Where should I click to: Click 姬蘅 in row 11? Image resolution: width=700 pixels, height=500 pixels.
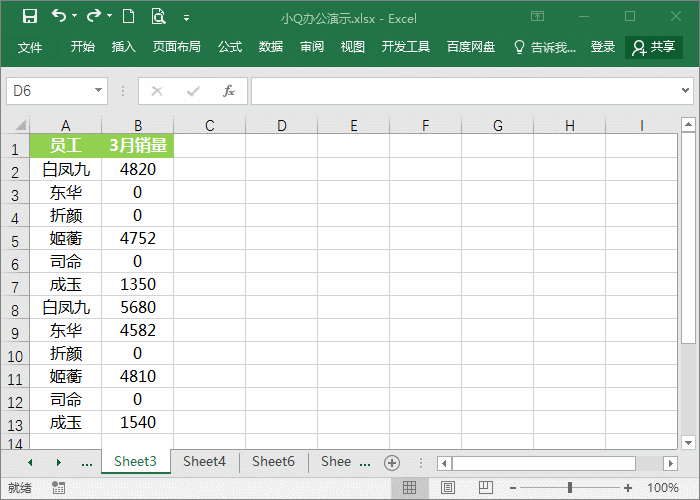tap(66, 376)
